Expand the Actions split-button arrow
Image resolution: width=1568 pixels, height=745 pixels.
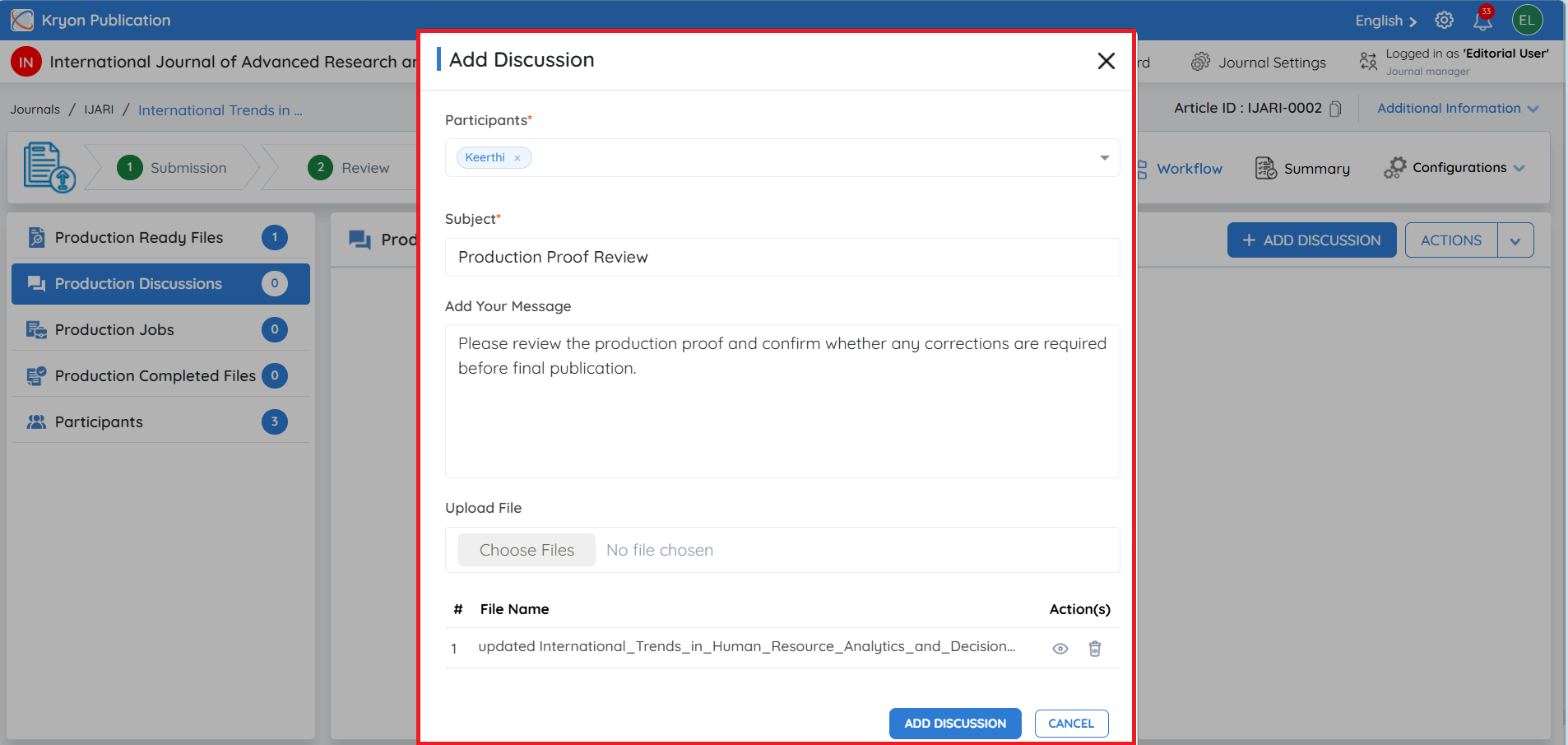tap(1515, 240)
